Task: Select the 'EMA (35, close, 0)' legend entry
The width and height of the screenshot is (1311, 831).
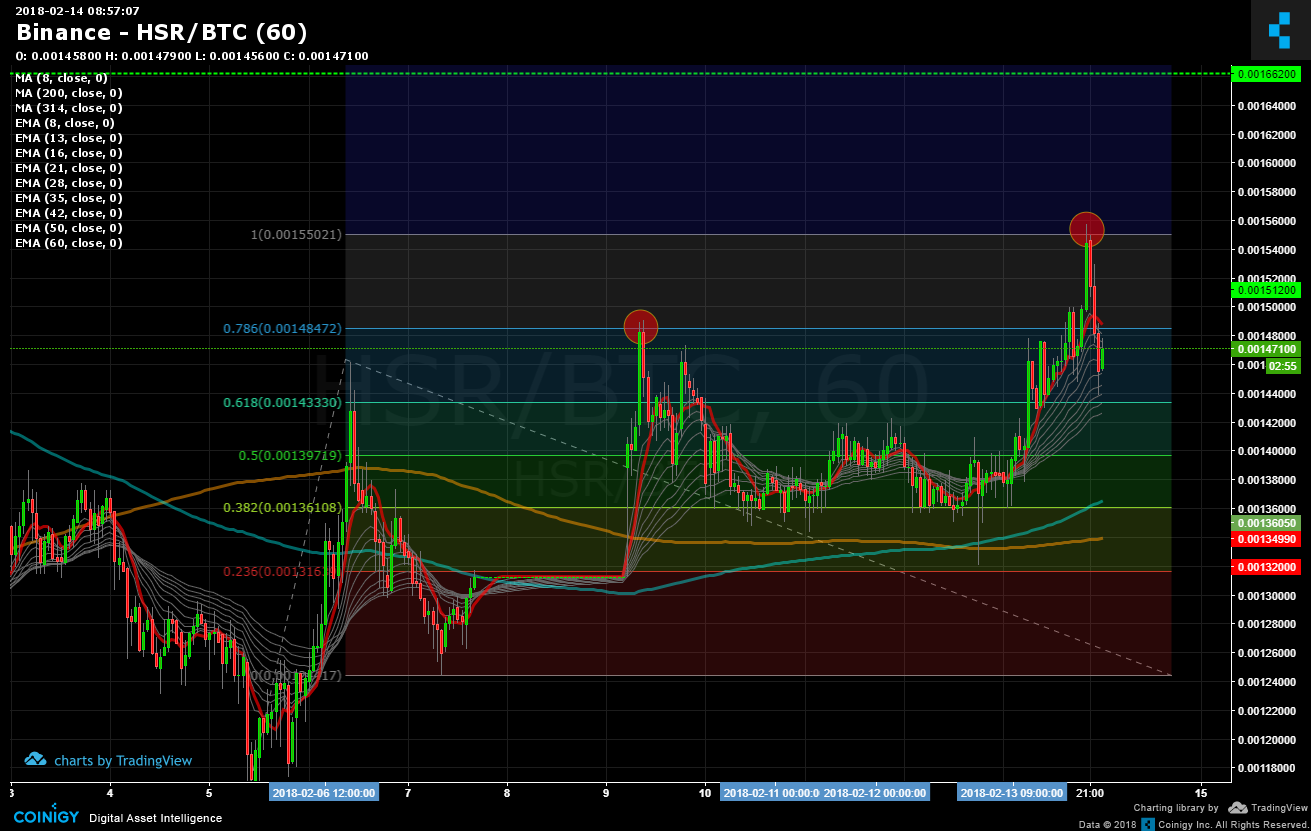Action: pos(69,197)
